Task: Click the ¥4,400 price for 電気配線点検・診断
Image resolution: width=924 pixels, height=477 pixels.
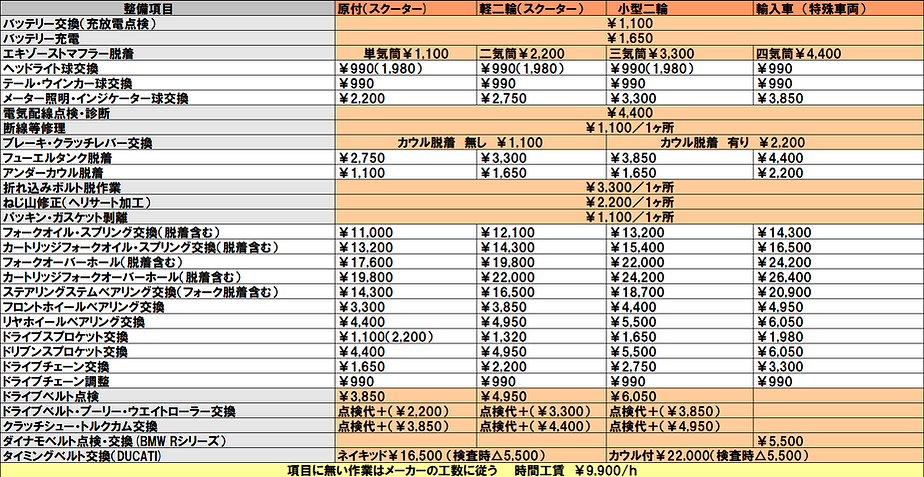Action: click(629, 113)
